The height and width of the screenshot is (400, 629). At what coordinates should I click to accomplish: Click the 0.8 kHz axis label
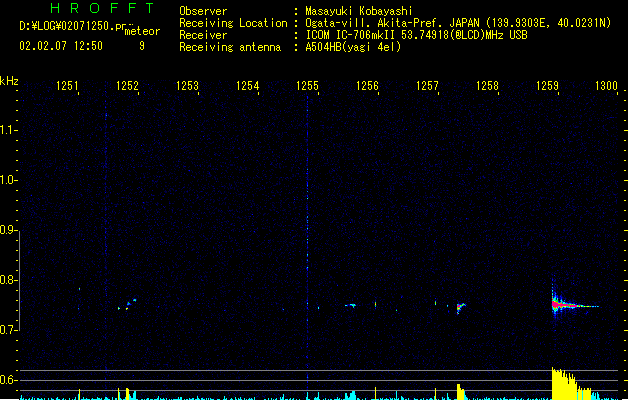(x=8, y=280)
